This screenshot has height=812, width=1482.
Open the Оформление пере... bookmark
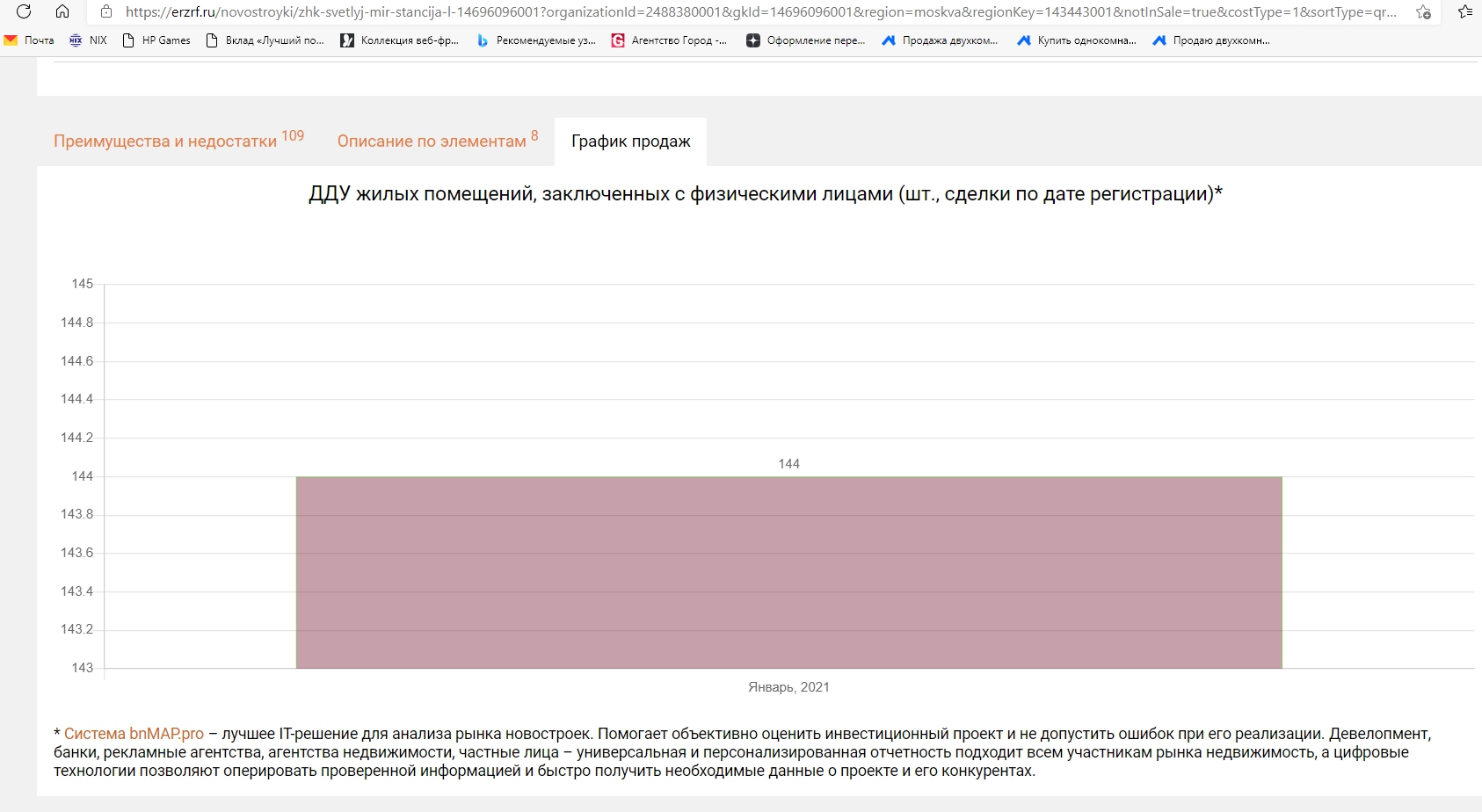(806, 40)
